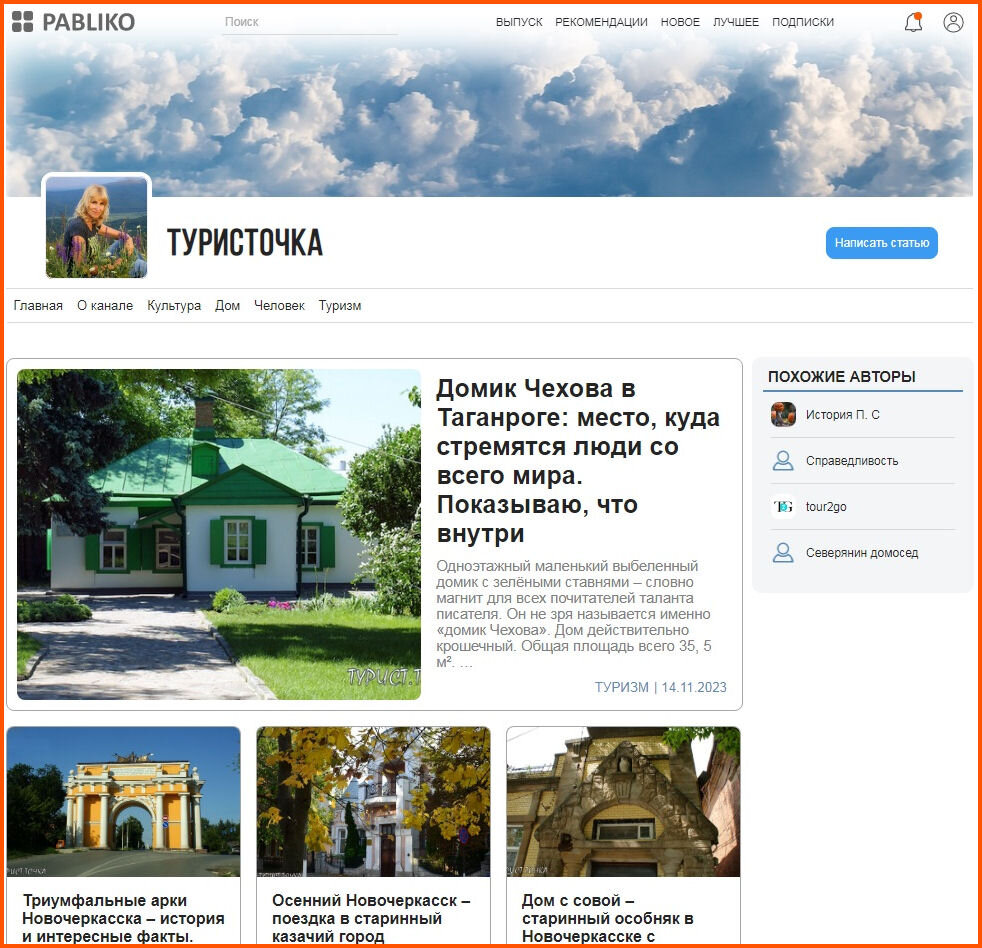Select РЕКОМЕНДАЦИИ in the top navigation

pos(601,21)
